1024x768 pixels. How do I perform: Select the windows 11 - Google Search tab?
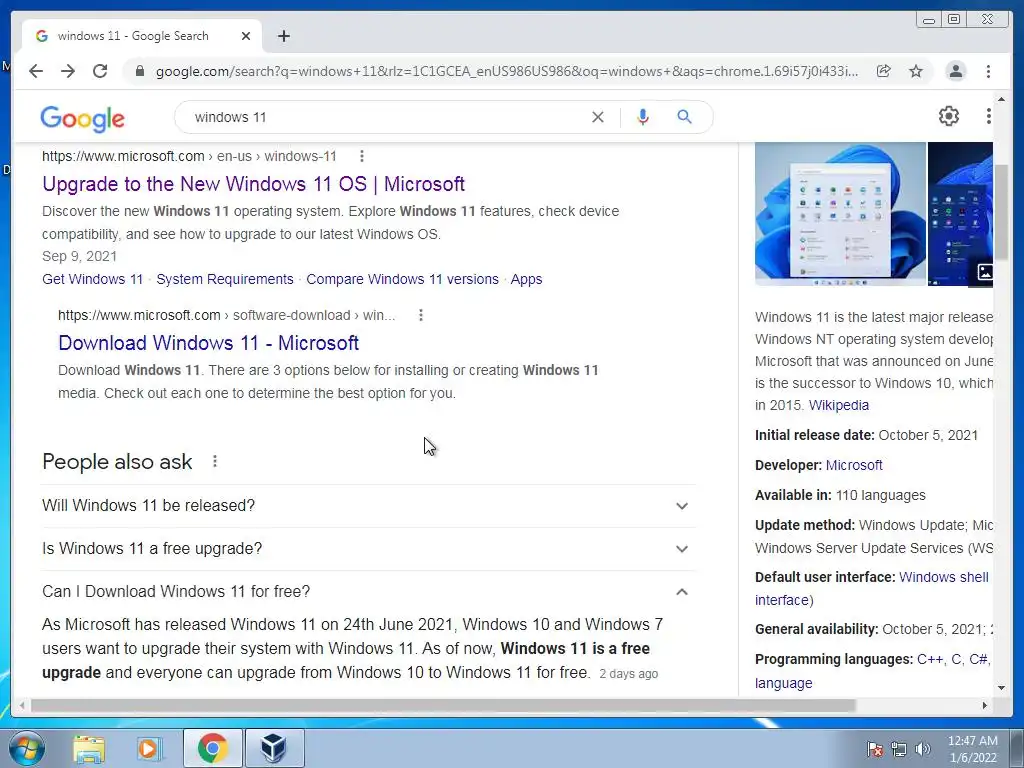click(142, 36)
